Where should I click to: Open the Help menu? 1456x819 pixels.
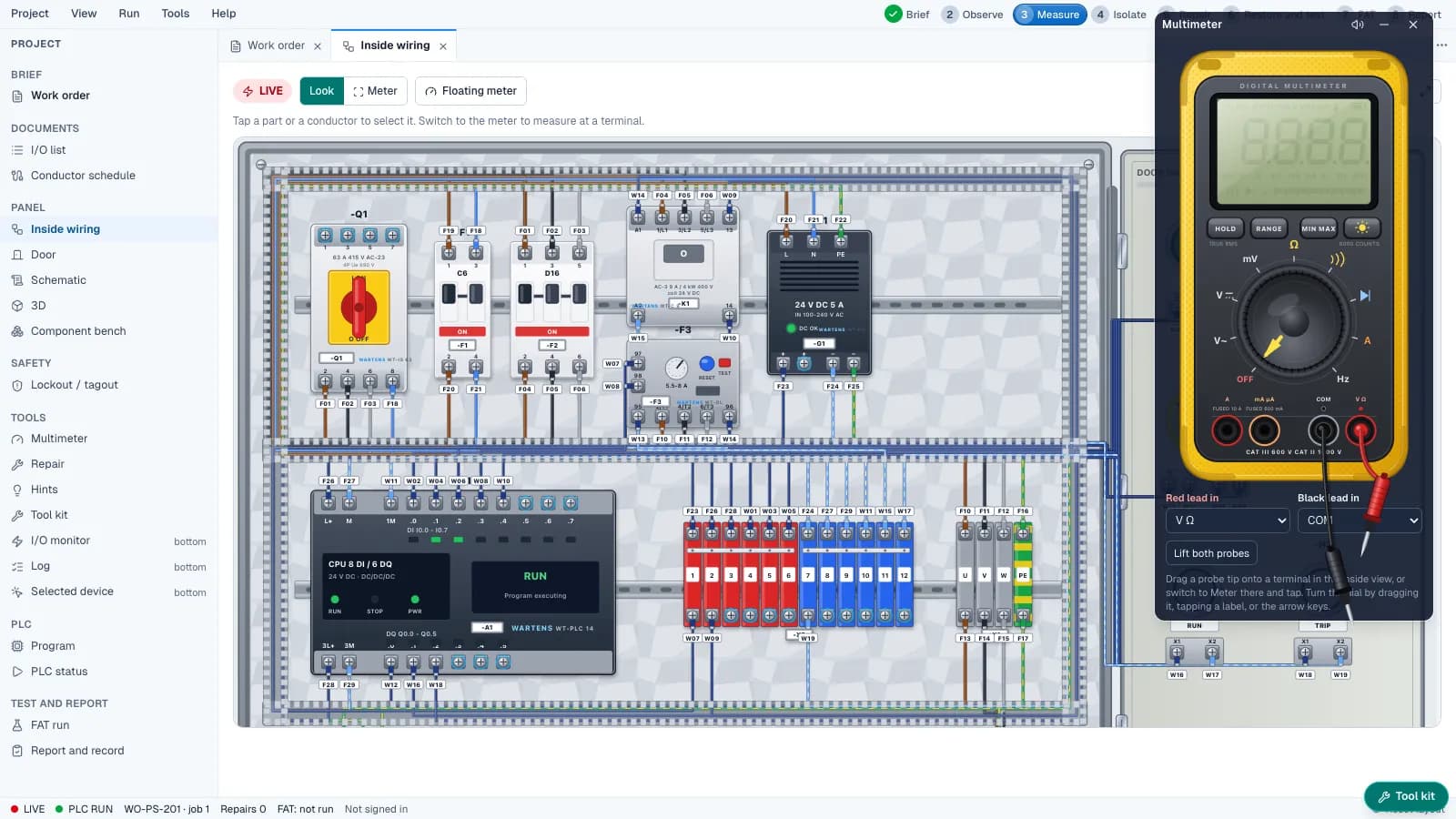click(224, 14)
